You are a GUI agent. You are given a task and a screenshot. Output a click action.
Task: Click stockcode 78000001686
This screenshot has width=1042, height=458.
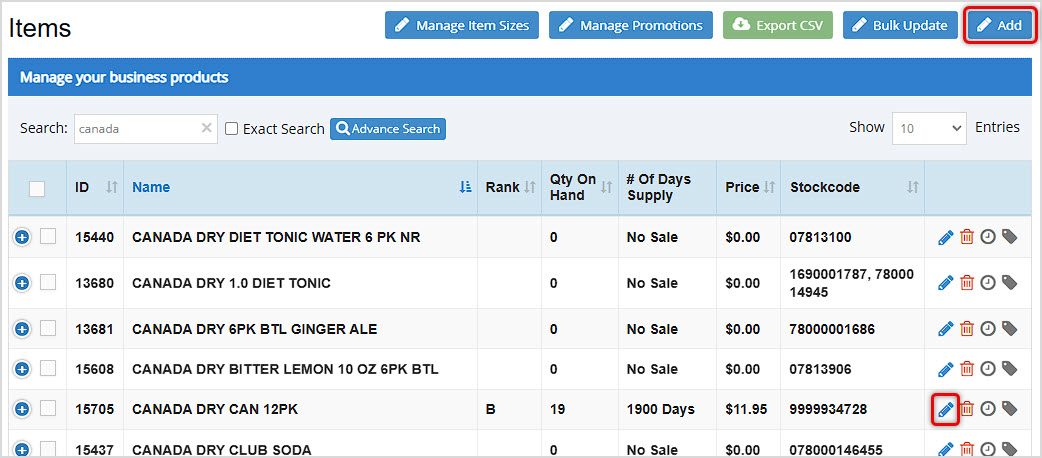click(832, 329)
